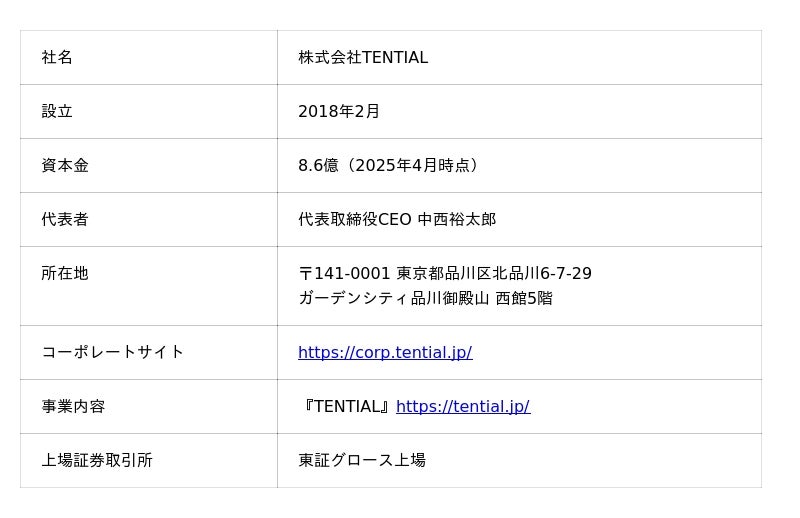The height and width of the screenshot is (518, 800).
Task: Click the 事業内容 label cell
Action: pos(73,406)
